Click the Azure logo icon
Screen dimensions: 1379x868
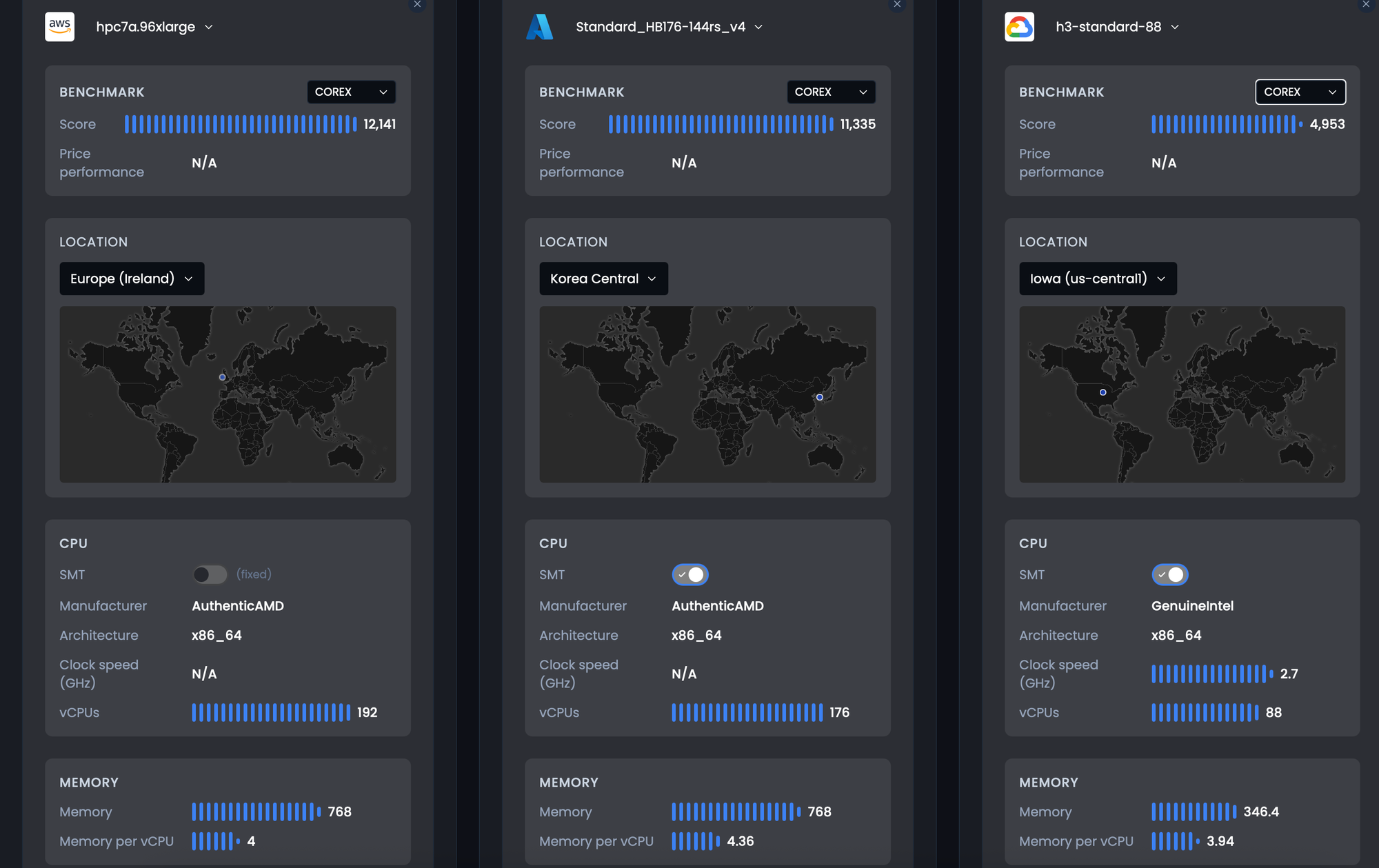[x=539, y=27]
